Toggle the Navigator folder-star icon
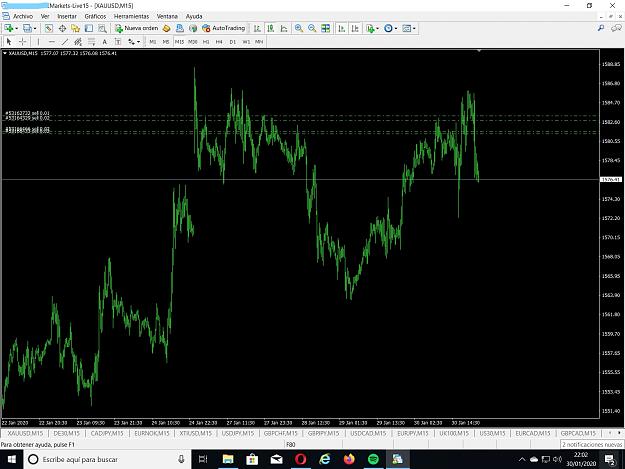The image size is (625, 469). point(75,28)
